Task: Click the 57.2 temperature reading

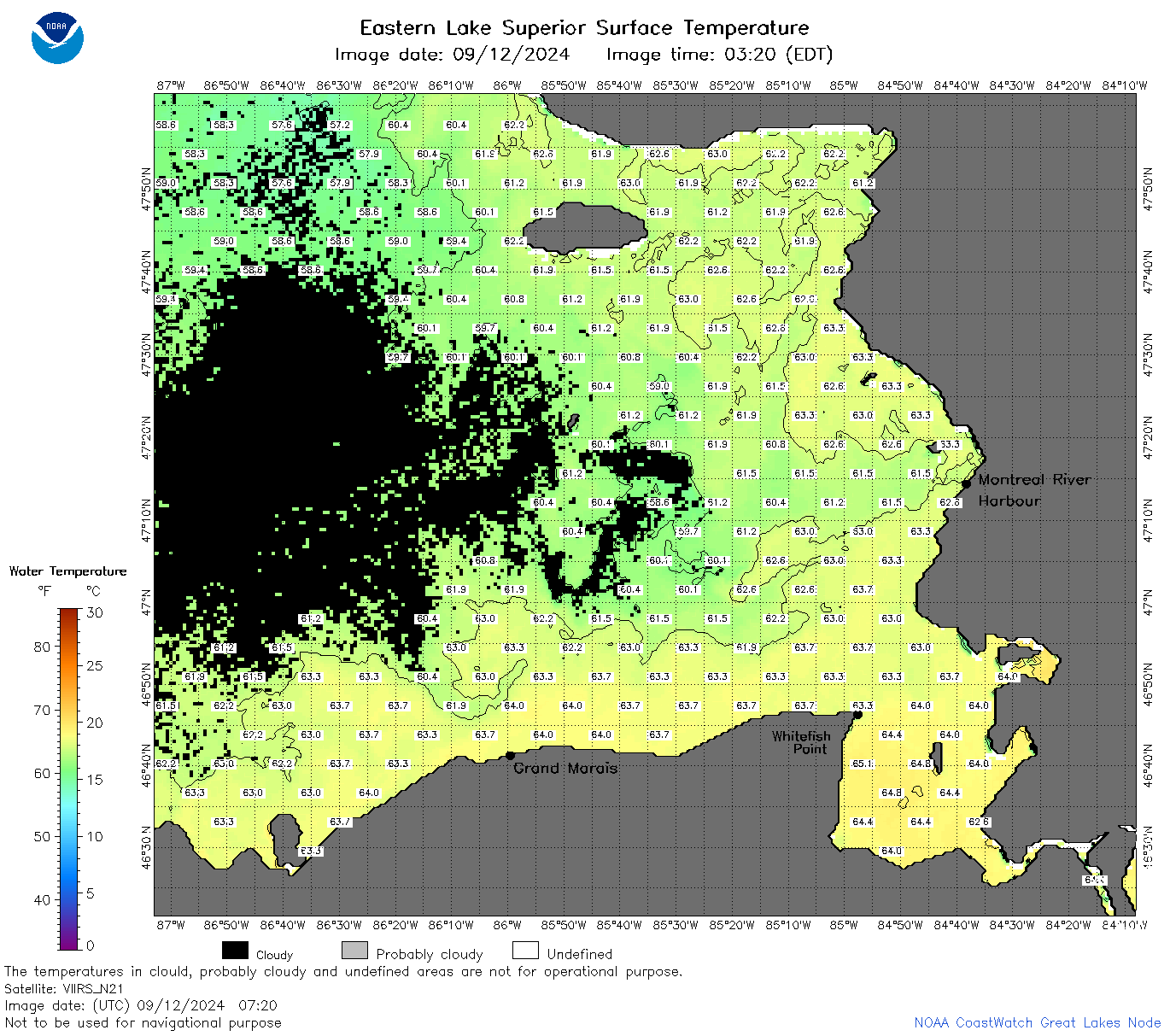Action: (x=340, y=125)
